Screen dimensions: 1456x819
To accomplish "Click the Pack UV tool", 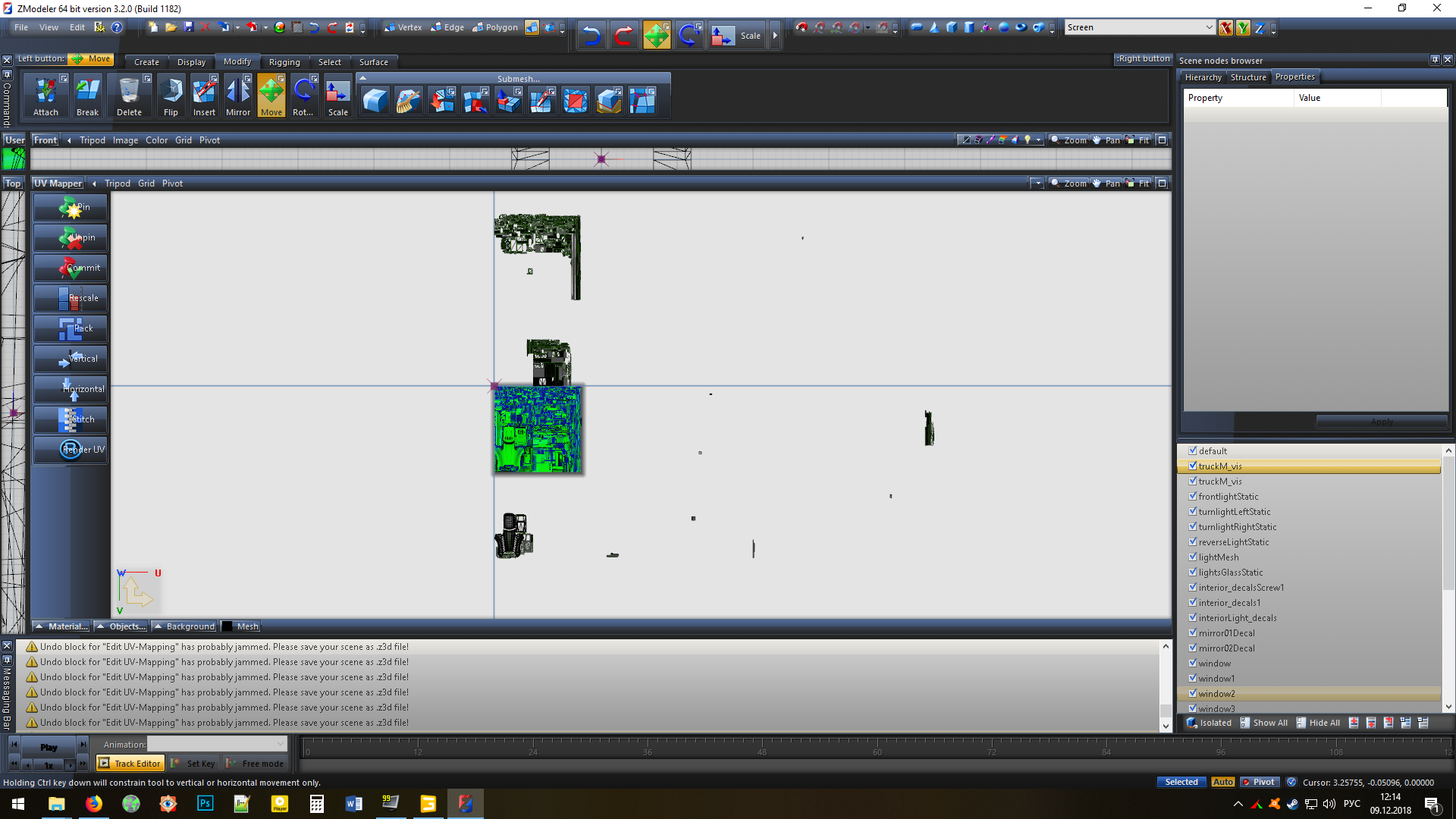I will (x=71, y=328).
